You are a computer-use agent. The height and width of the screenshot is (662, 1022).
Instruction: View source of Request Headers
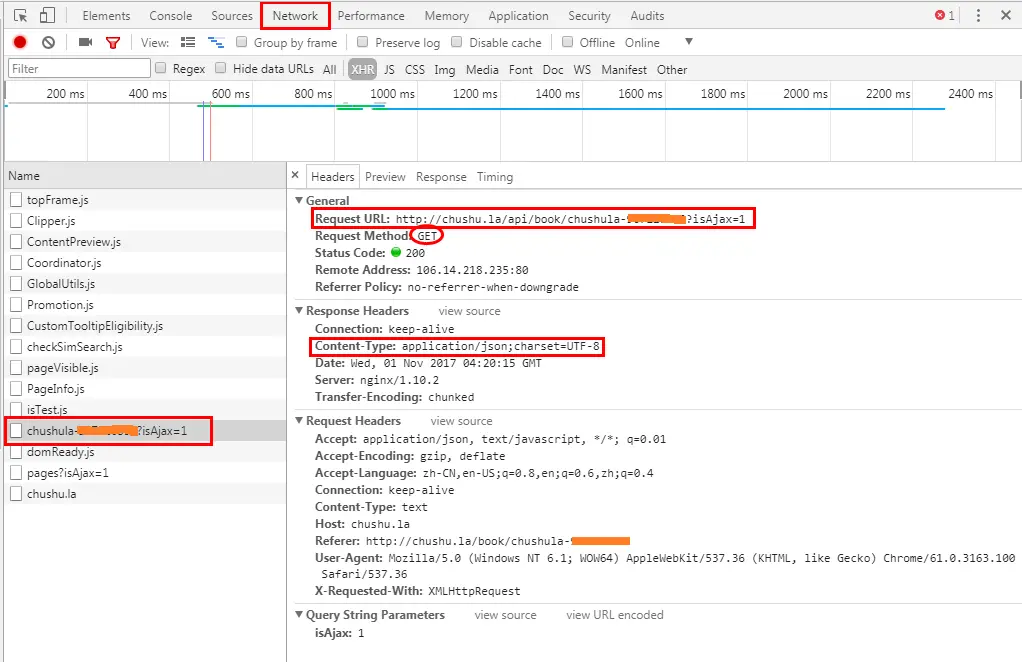click(x=461, y=421)
